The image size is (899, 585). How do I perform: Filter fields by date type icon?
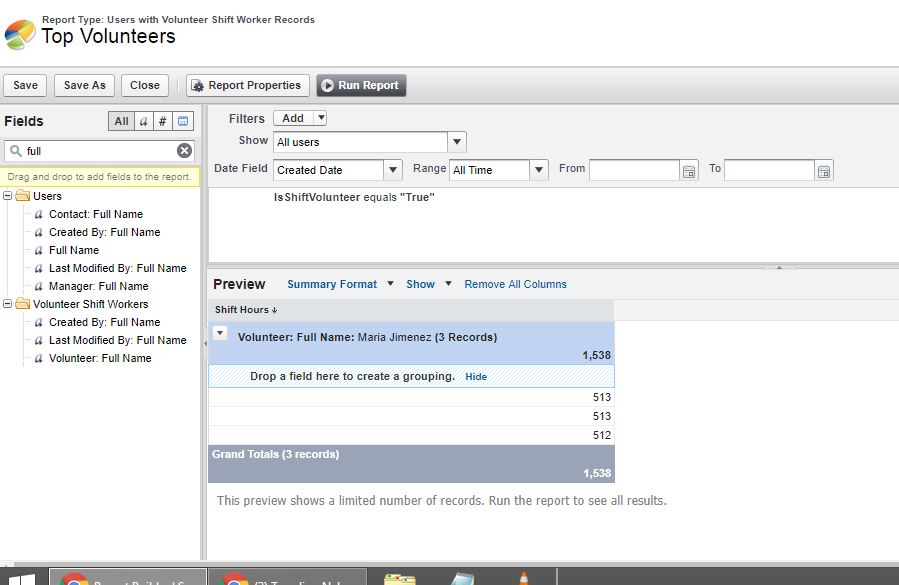tap(183, 121)
